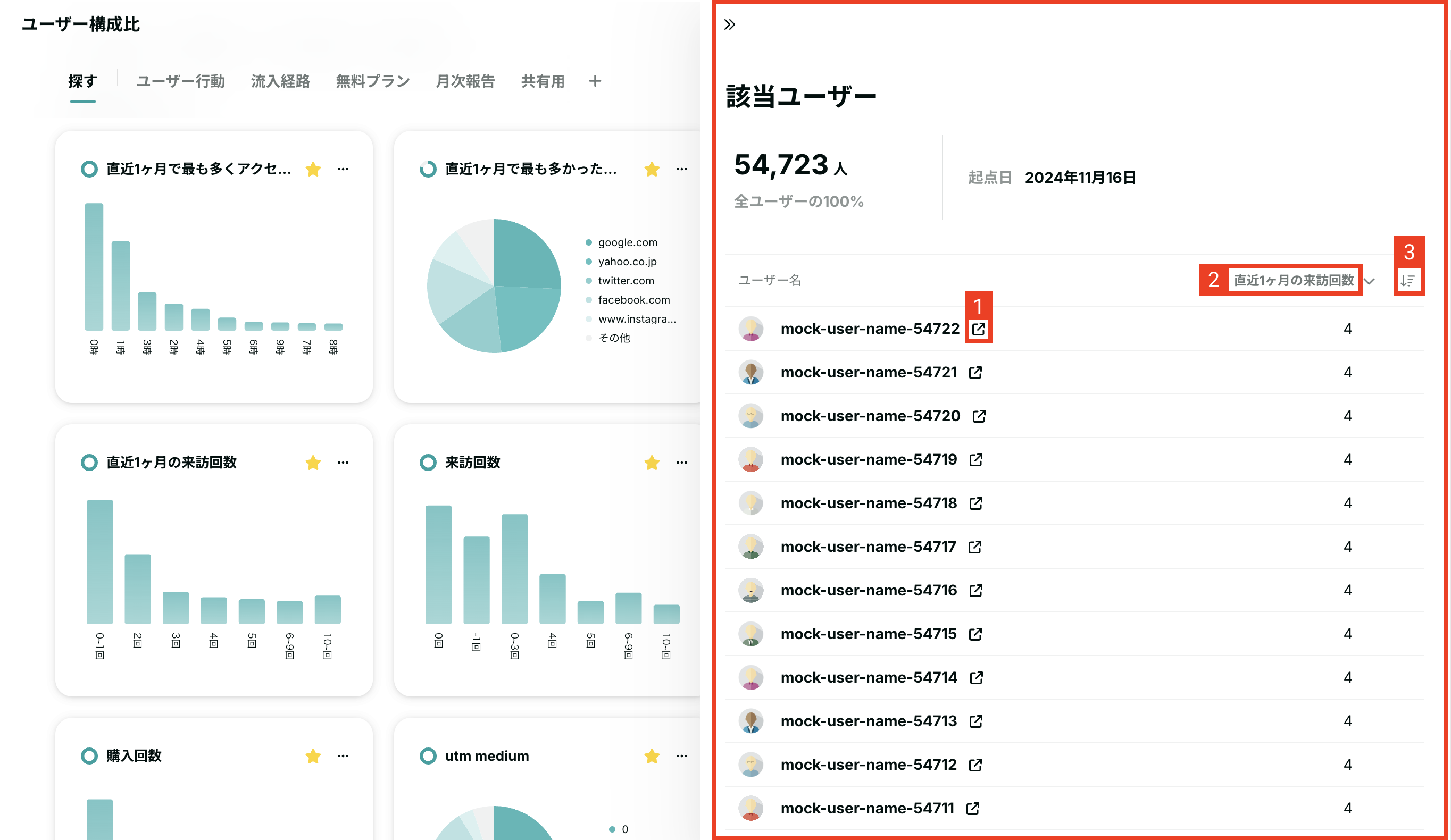Viewport: 1451px width, 840px height.
Task: Switch to 流入経路 tab
Action: point(280,81)
